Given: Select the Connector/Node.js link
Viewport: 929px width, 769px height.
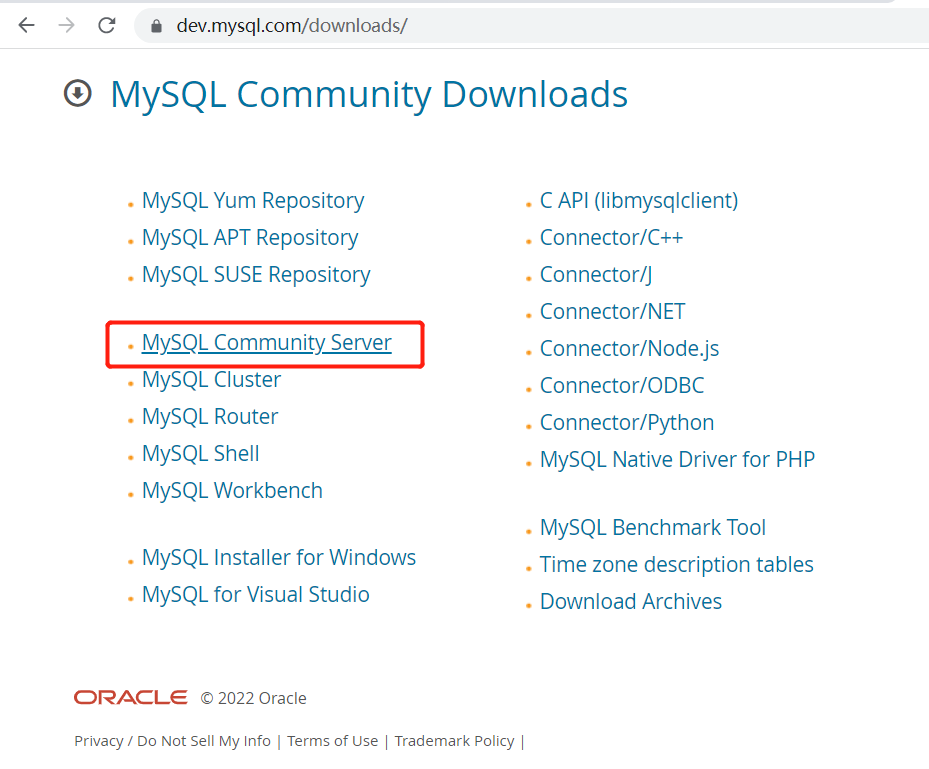Looking at the screenshot, I should (629, 349).
